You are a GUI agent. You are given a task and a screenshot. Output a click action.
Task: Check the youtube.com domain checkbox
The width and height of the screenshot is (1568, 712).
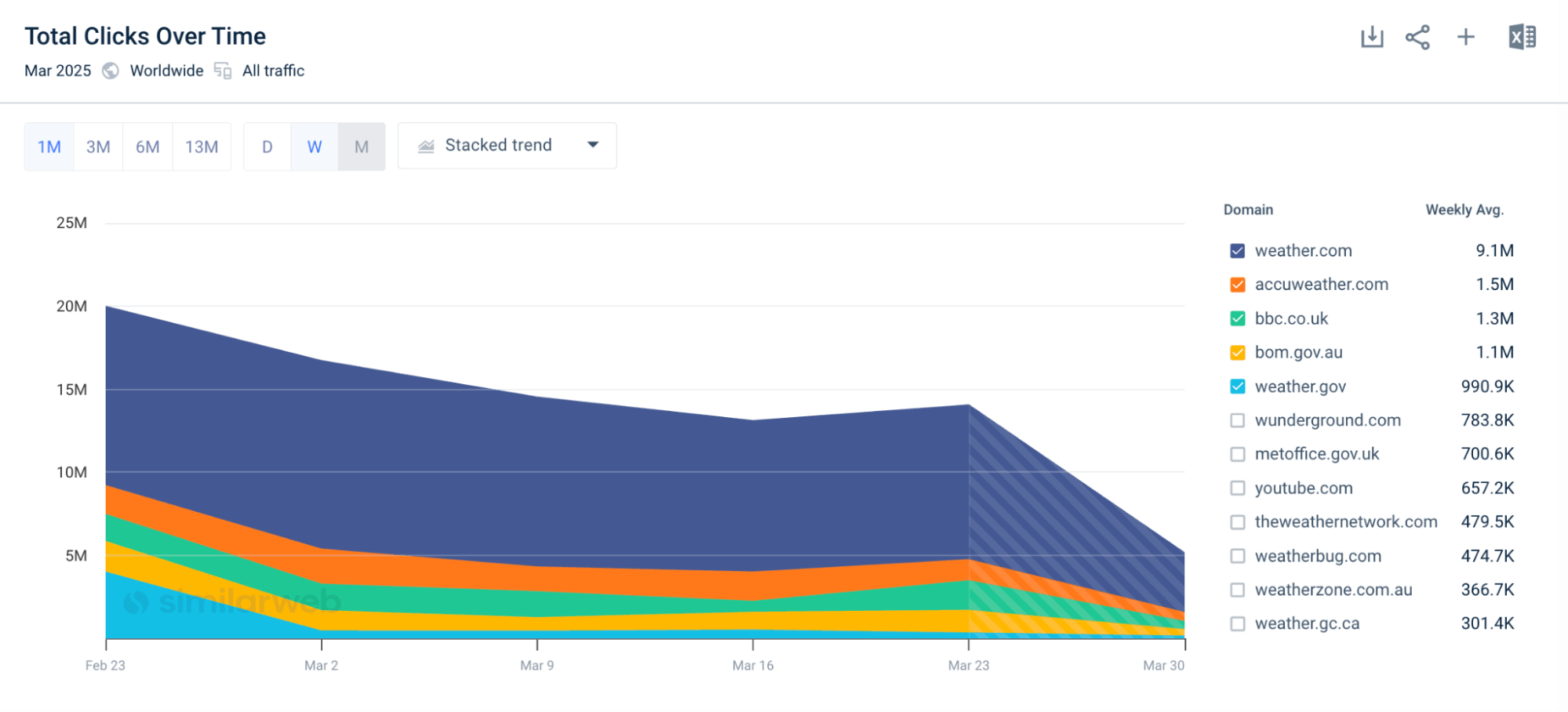click(x=1238, y=488)
